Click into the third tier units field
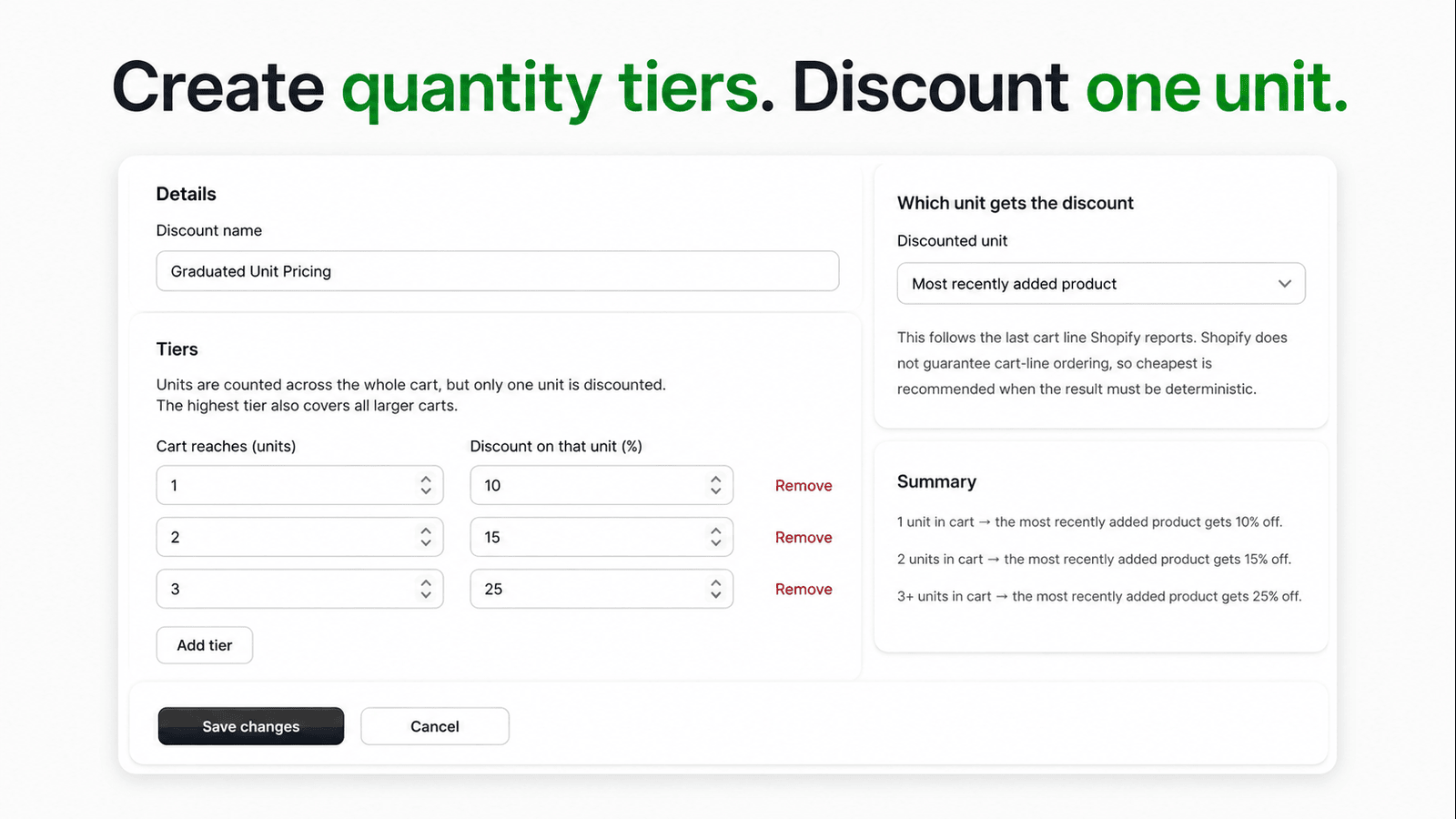This screenshot has height=819, width=1456. 300,589
